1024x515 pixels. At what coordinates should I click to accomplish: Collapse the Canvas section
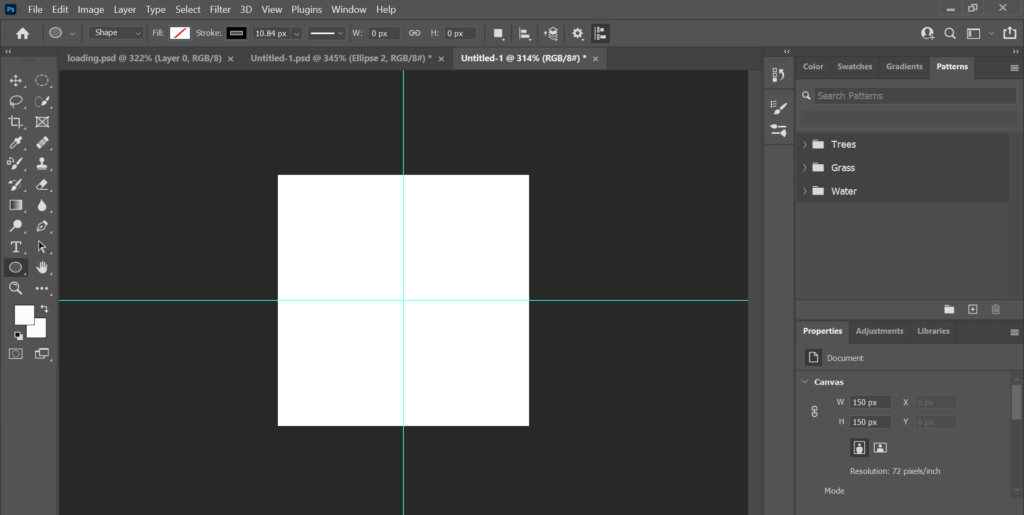[x=806, y=382]
